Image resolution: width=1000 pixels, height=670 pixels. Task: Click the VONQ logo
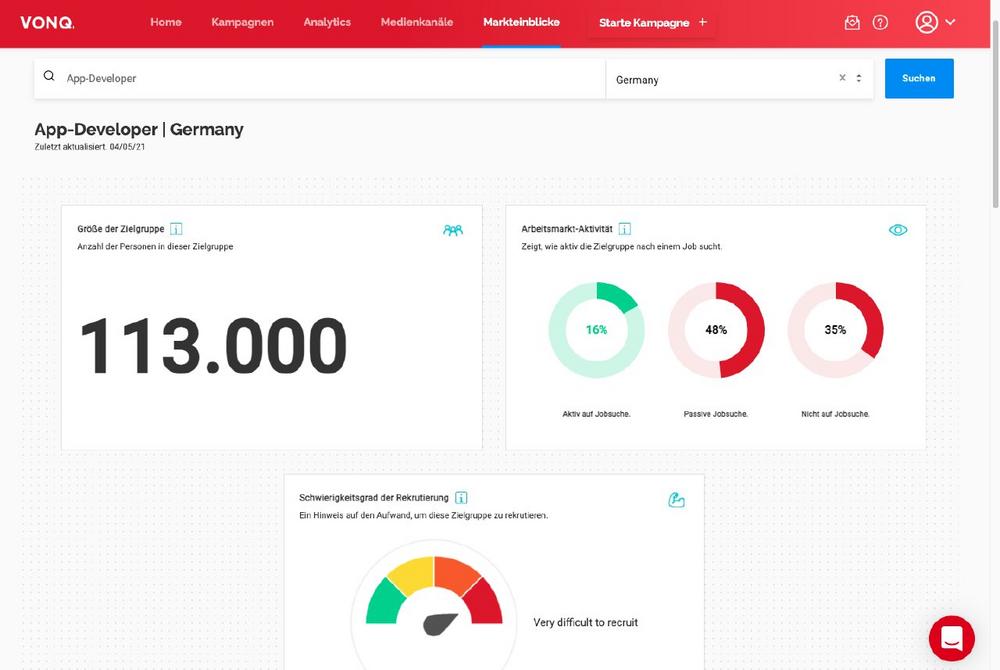47,22
